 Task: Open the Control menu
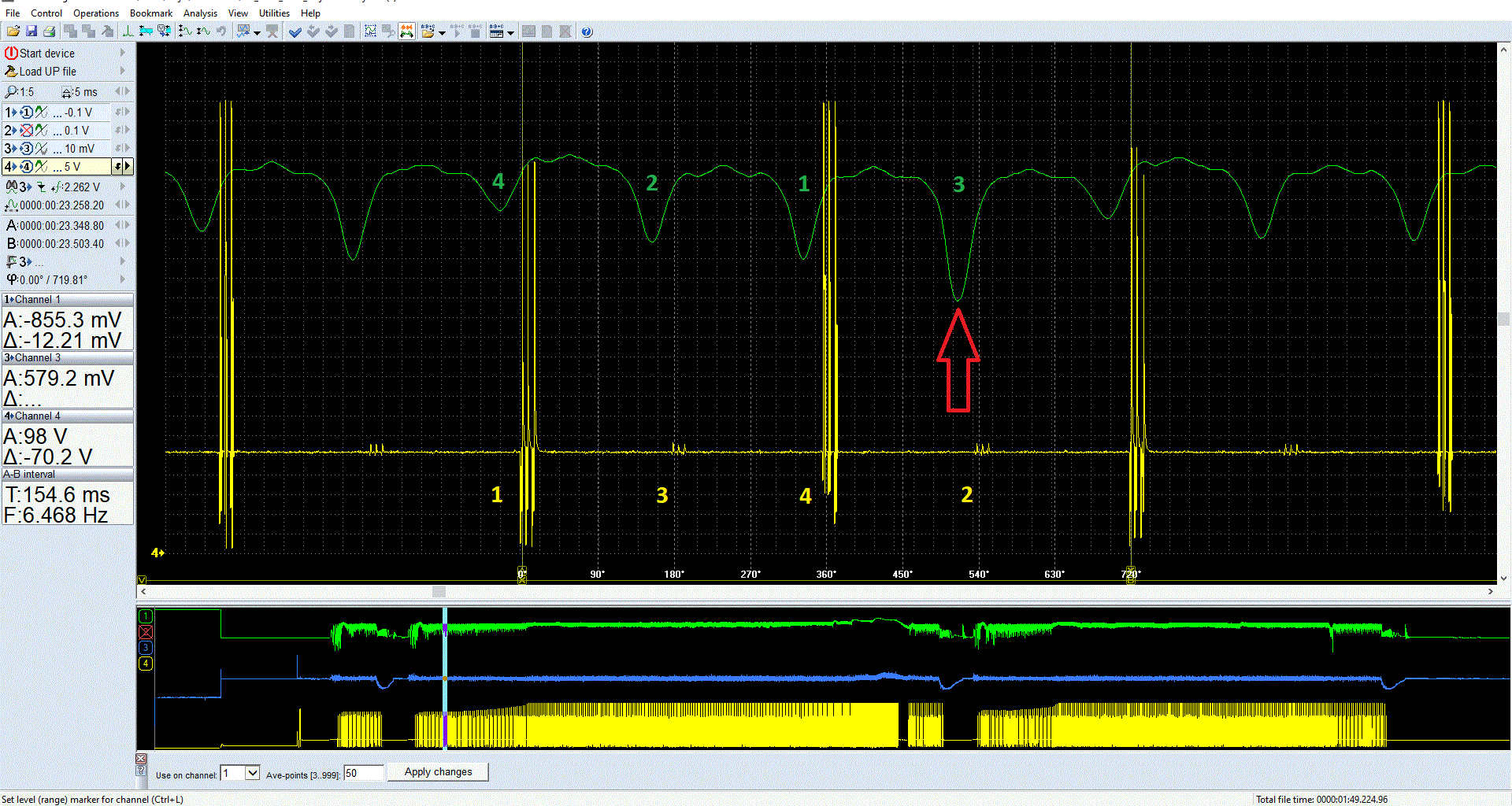point(46,13)
